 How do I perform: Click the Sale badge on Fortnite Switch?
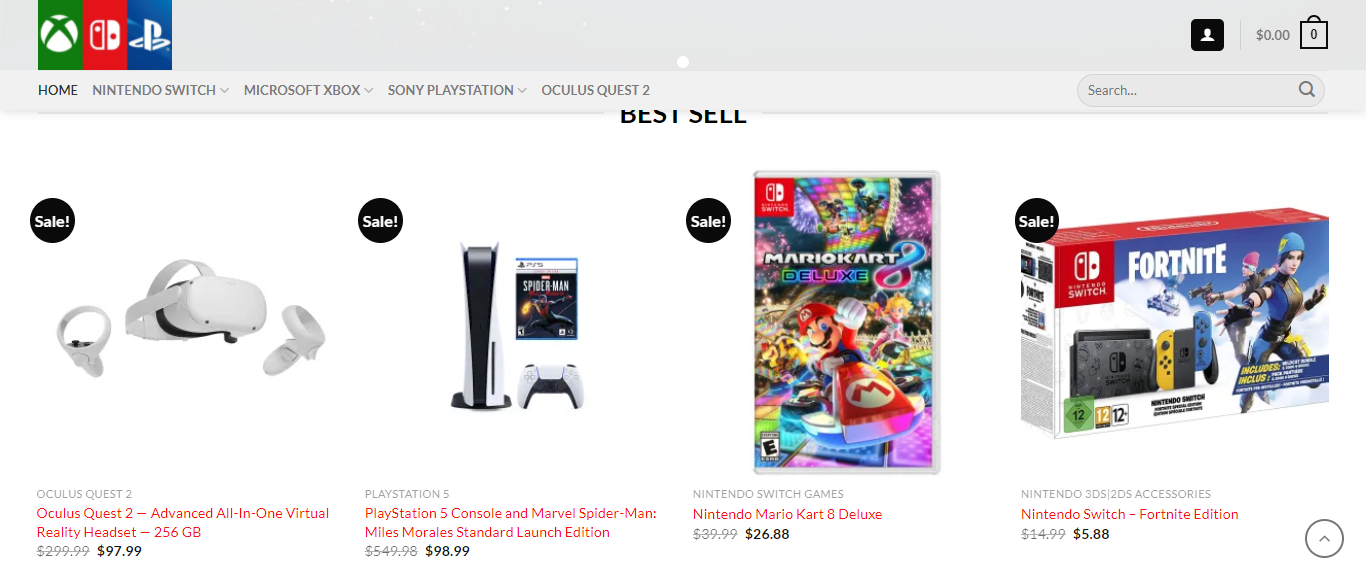click(x=1036, y=221)
